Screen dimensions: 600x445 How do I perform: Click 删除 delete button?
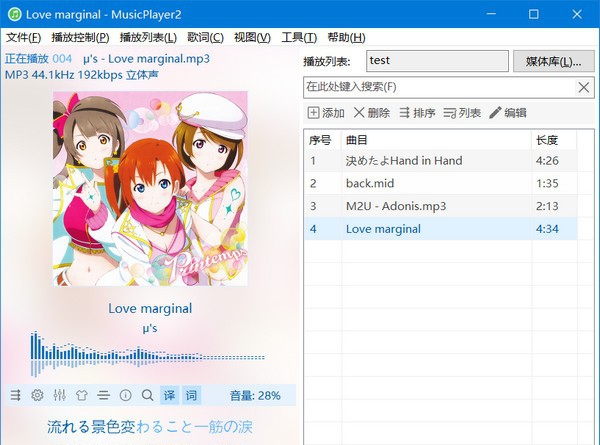[x=372, y=113]
